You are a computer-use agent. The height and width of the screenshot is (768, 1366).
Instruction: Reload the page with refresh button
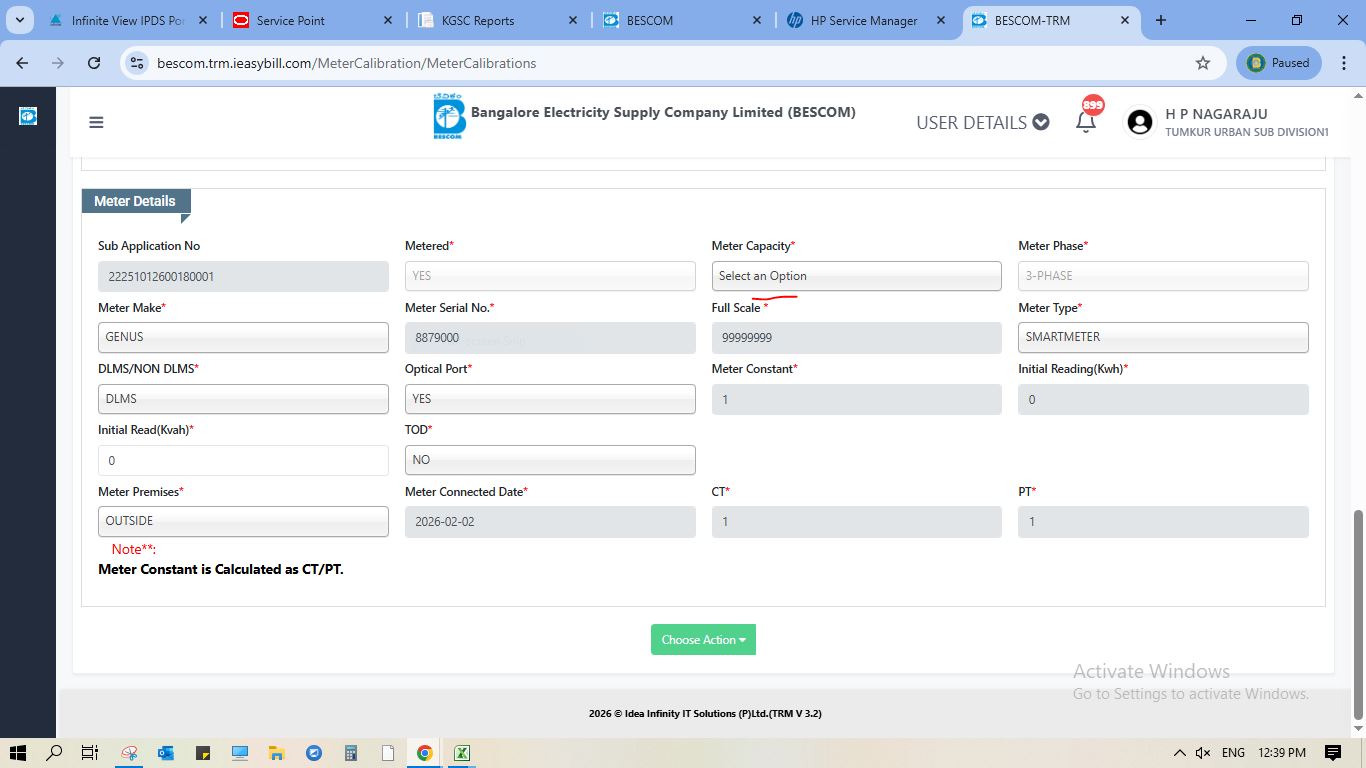coord(94,63)
